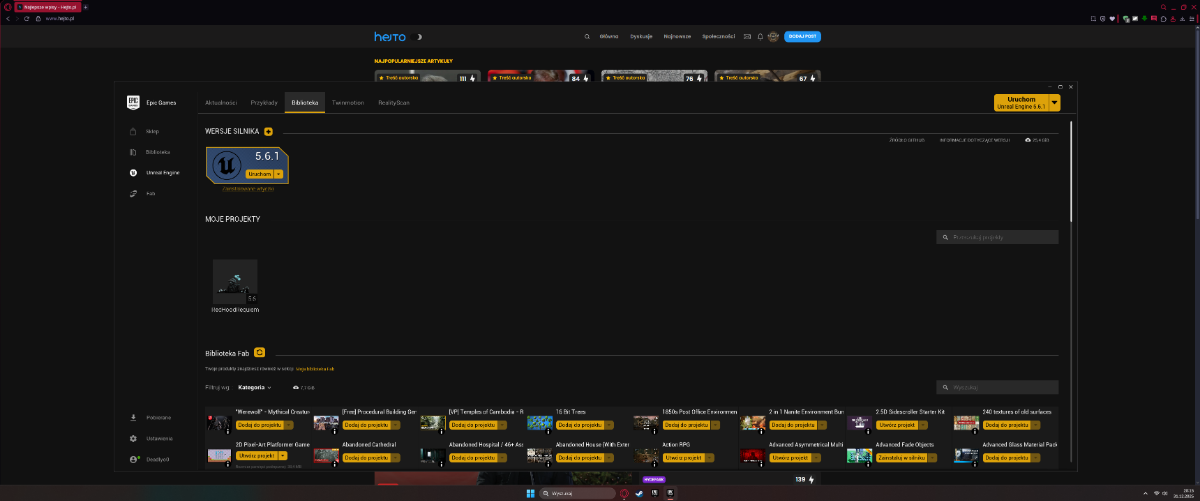Add a new engine version with plus icon

(268, 132)
